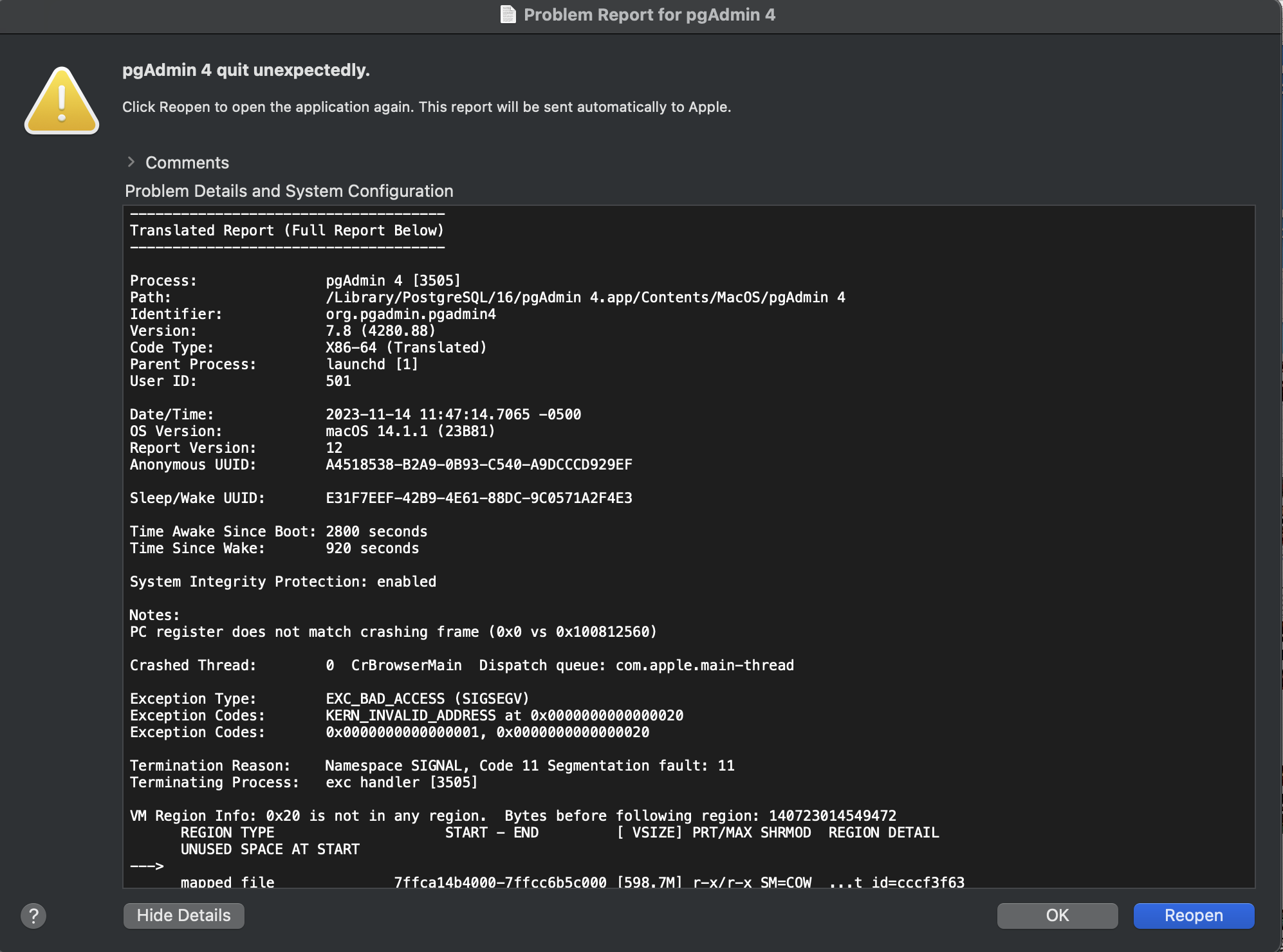Click the 'Problem Report for pgAdmin 4' title
Image resolution: width=1283 pixels, height=952 pixels.
[x=649, y=15]
